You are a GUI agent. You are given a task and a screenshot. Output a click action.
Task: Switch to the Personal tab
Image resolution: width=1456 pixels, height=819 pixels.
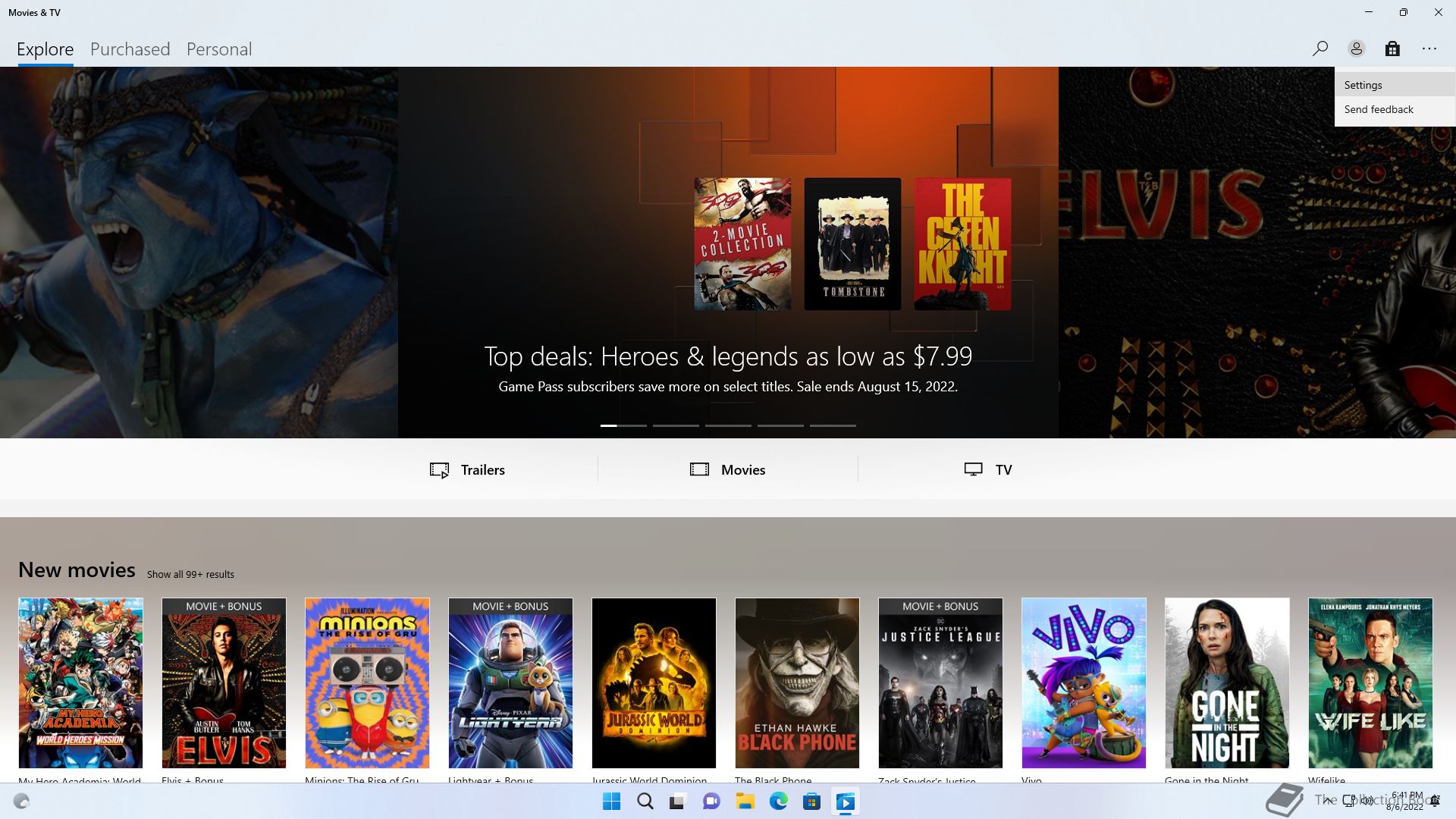219,49
